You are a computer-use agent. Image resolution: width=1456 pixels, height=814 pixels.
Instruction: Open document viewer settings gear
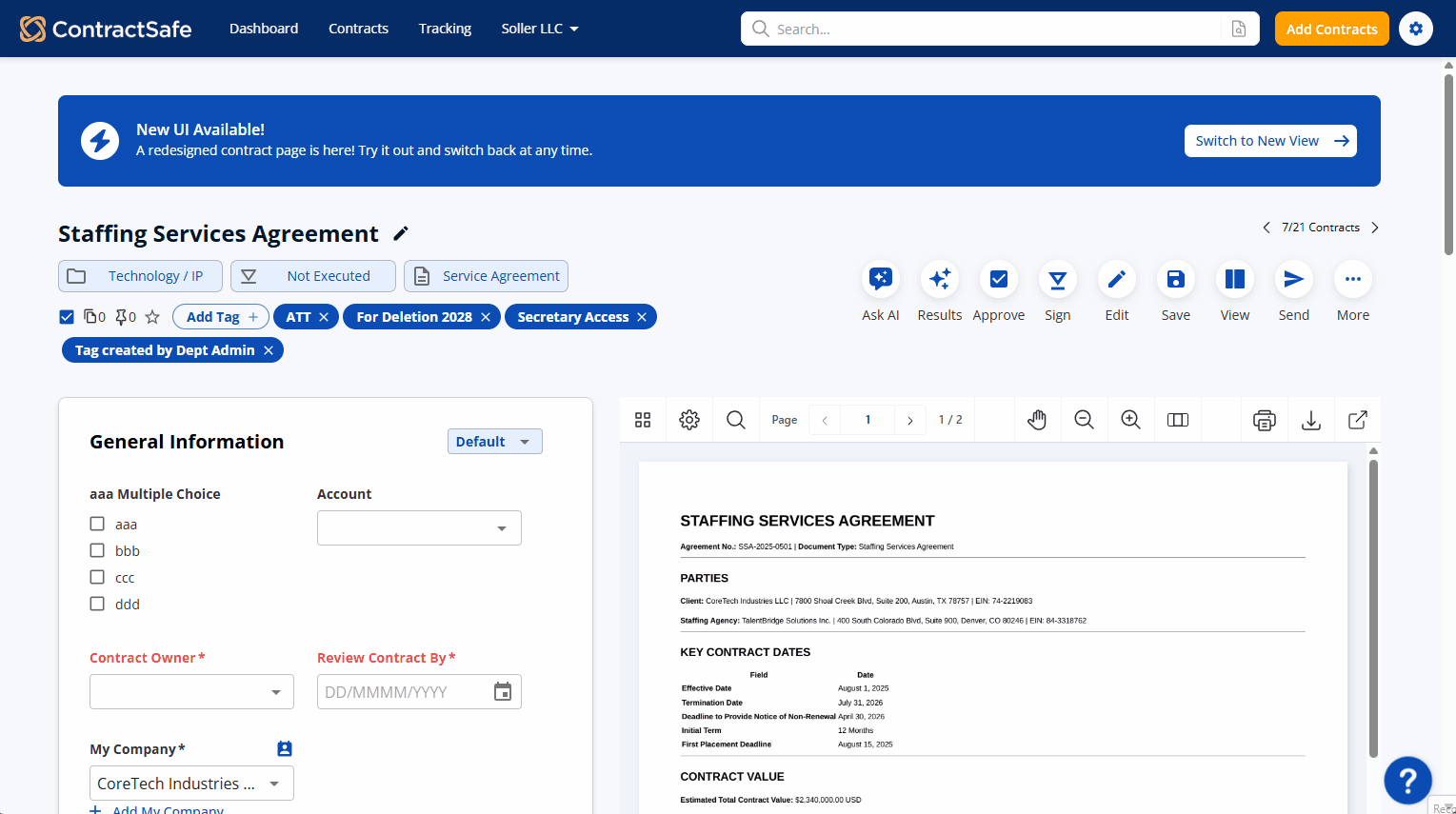click(689, 420)
